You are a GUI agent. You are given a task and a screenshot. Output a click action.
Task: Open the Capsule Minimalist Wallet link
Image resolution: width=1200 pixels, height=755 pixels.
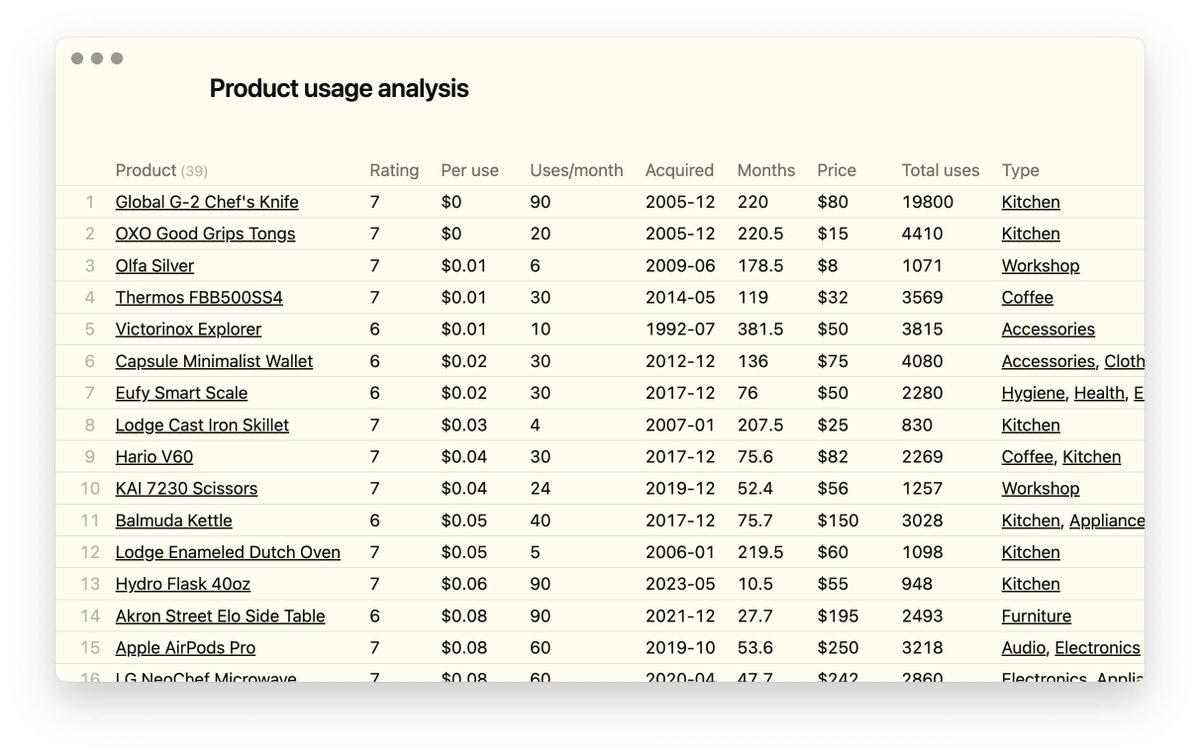(214, 362)
